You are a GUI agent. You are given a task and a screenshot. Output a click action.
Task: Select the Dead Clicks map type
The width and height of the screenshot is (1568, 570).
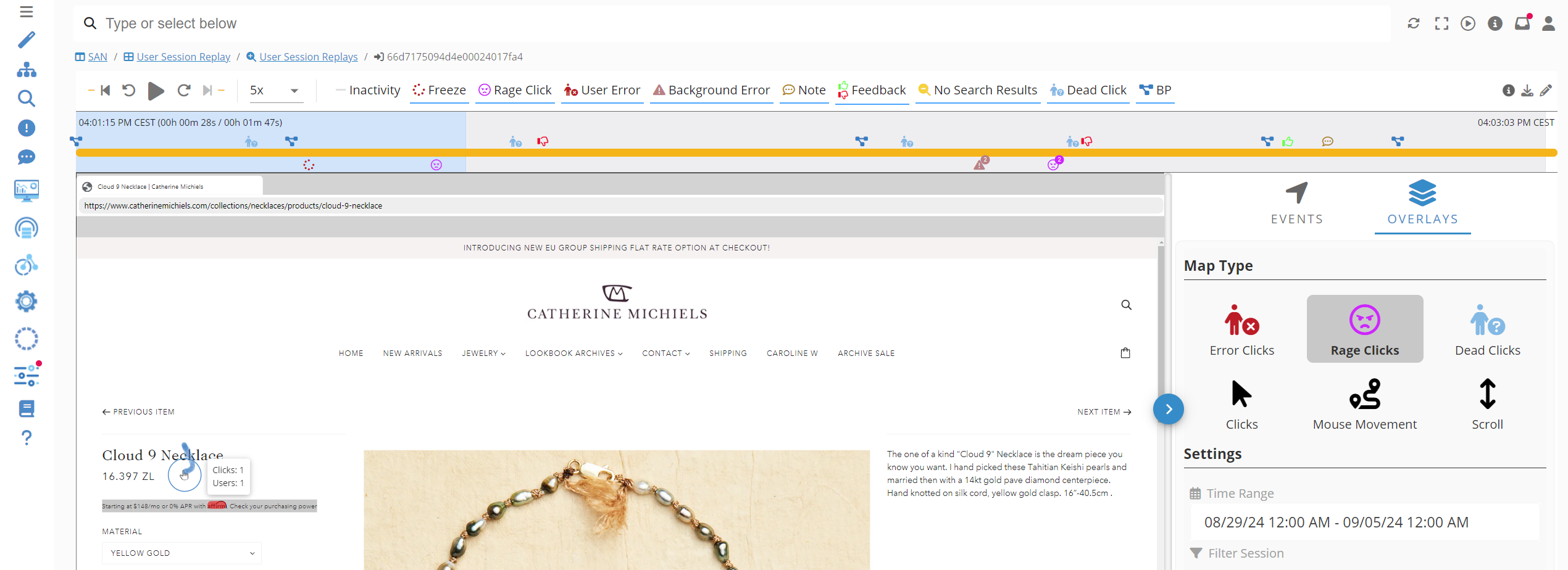[x=1487, y=329]
